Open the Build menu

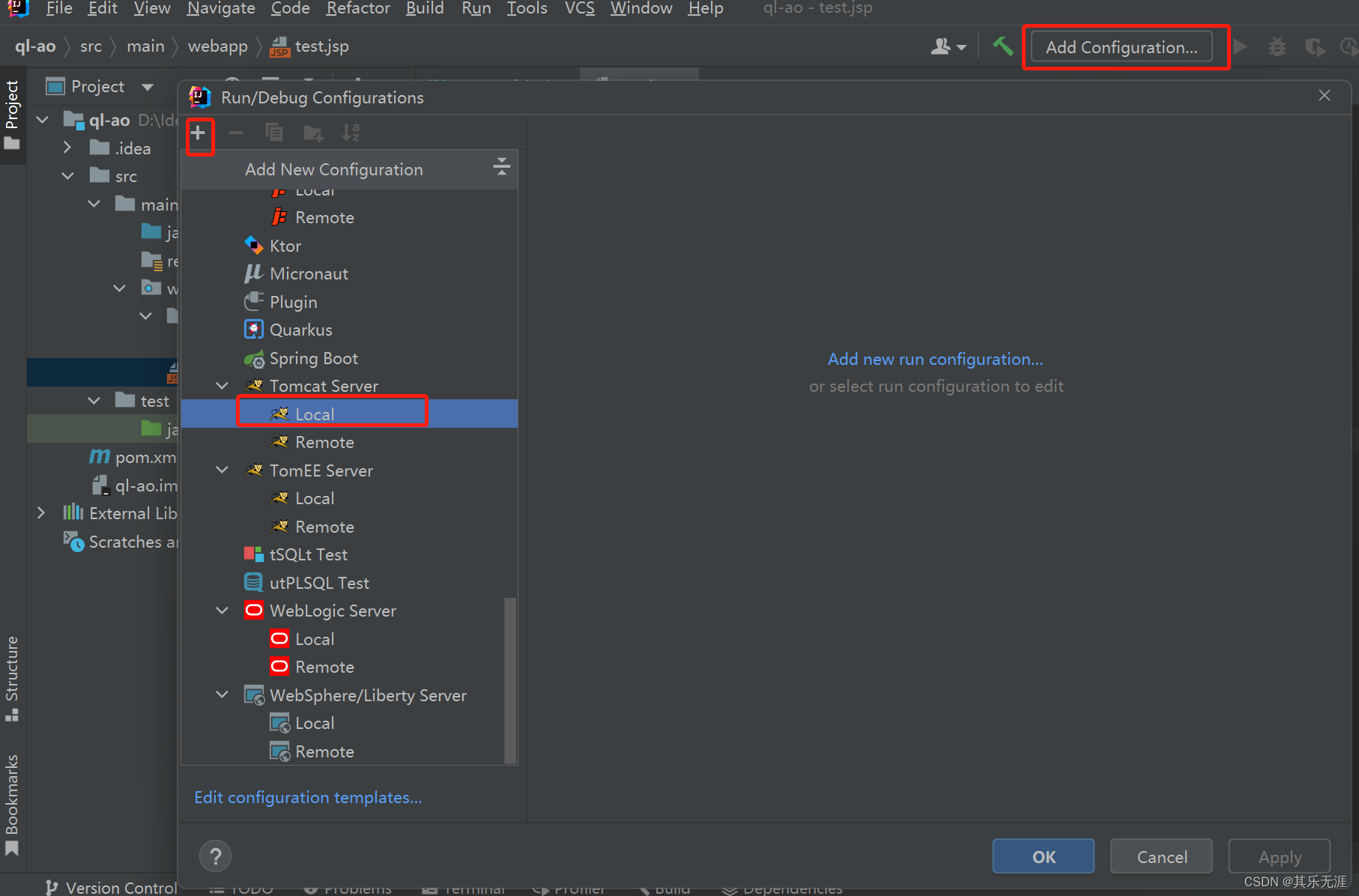tap(425, 8)
